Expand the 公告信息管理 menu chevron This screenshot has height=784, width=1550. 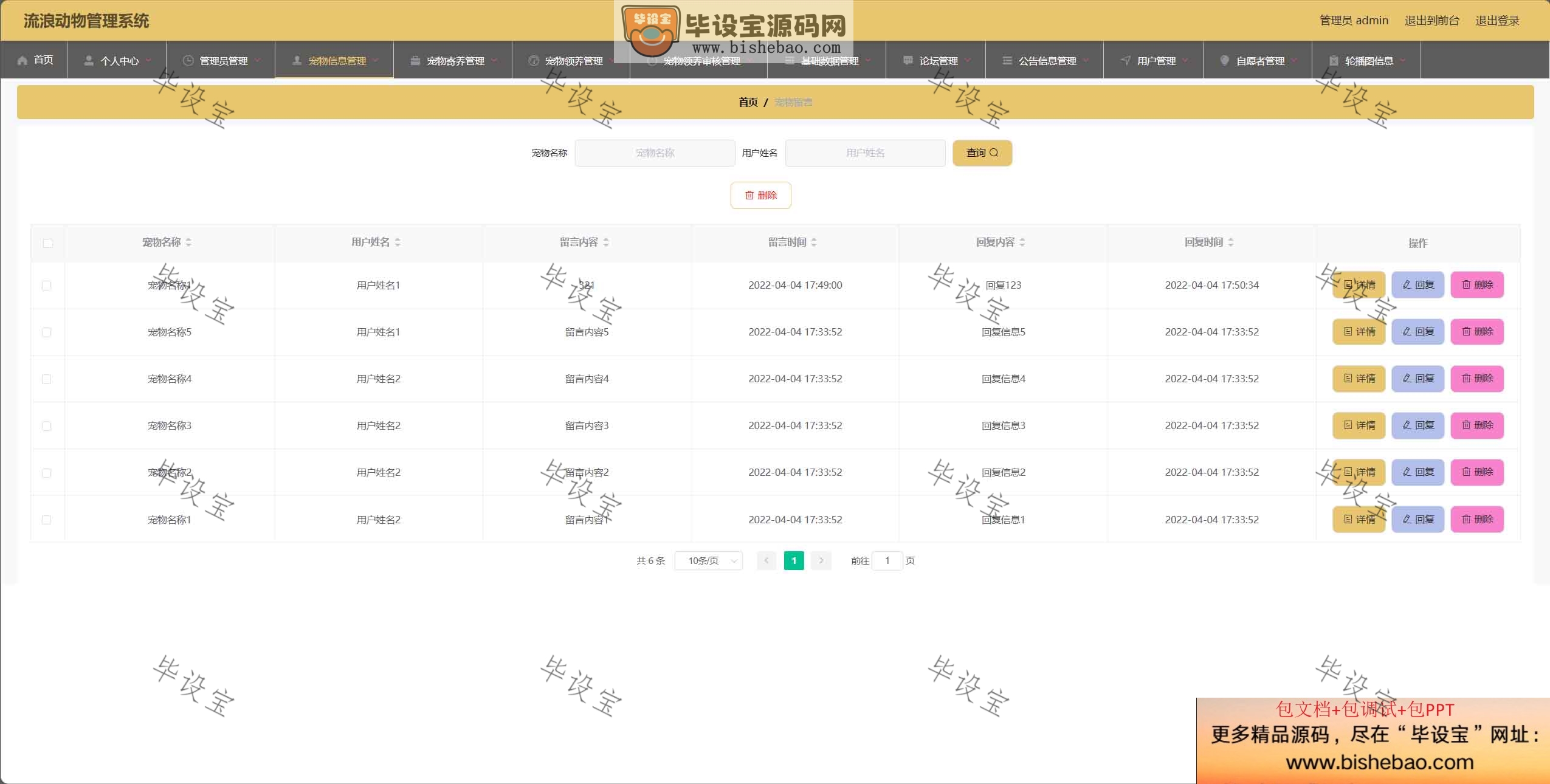pos(1086,60)
